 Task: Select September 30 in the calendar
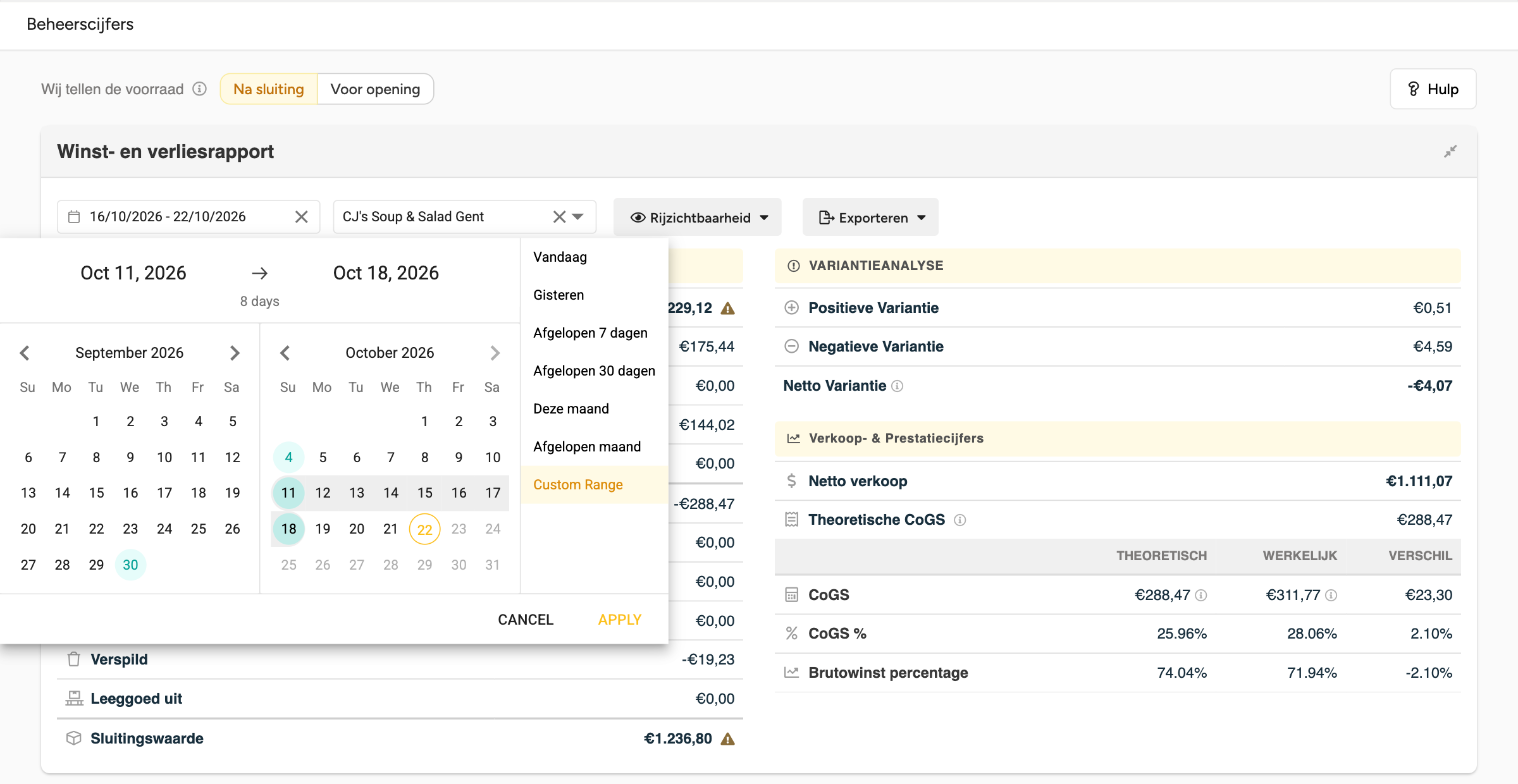[x=131, y=565]
